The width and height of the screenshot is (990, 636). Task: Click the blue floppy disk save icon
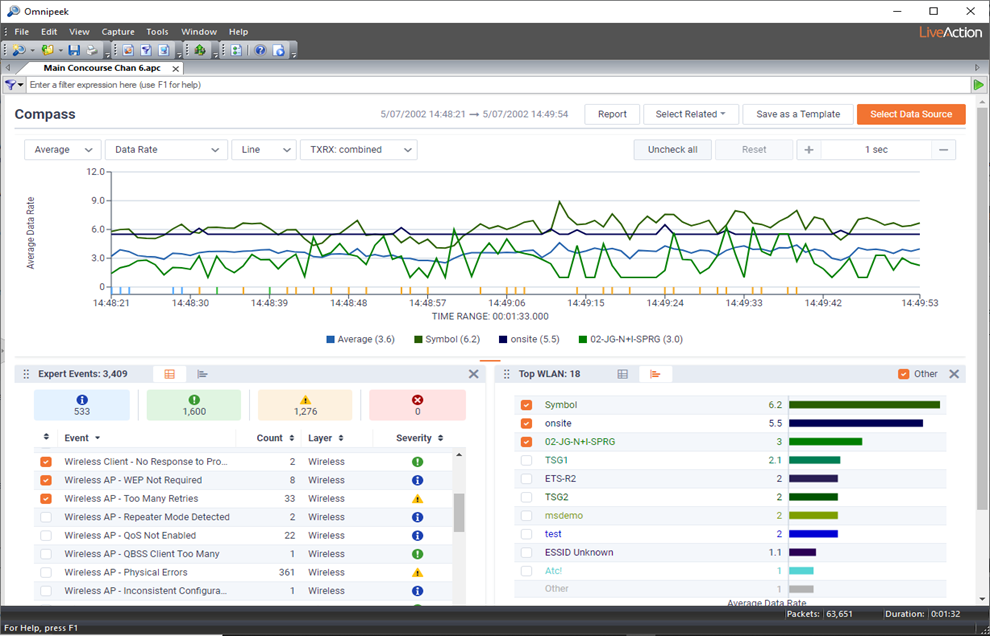pos(75,50)
